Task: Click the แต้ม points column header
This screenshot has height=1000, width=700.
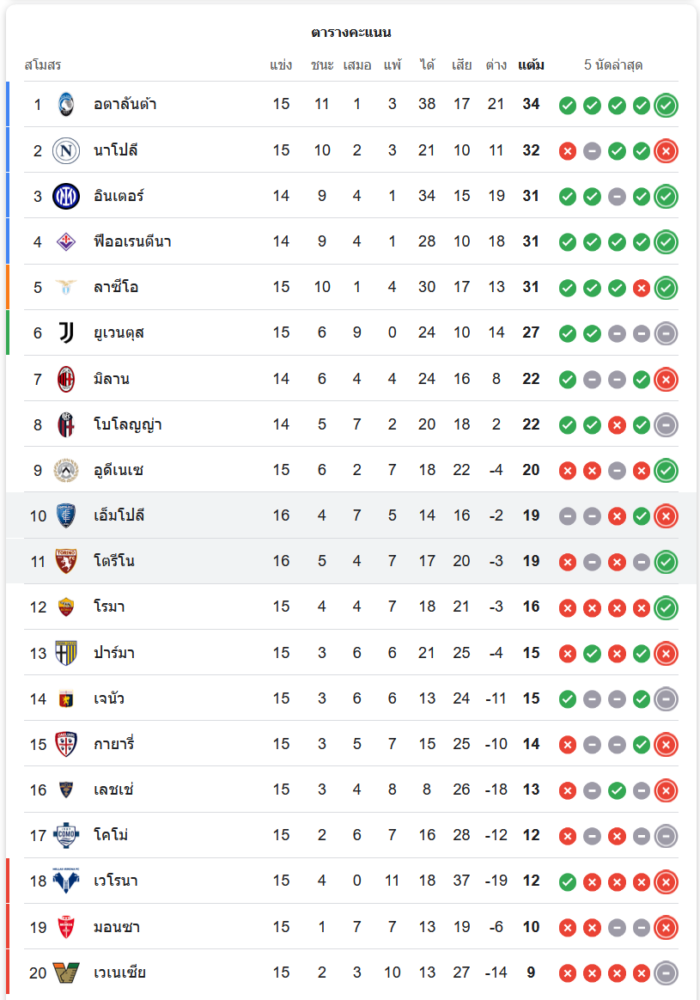Action: coord(531,65)
